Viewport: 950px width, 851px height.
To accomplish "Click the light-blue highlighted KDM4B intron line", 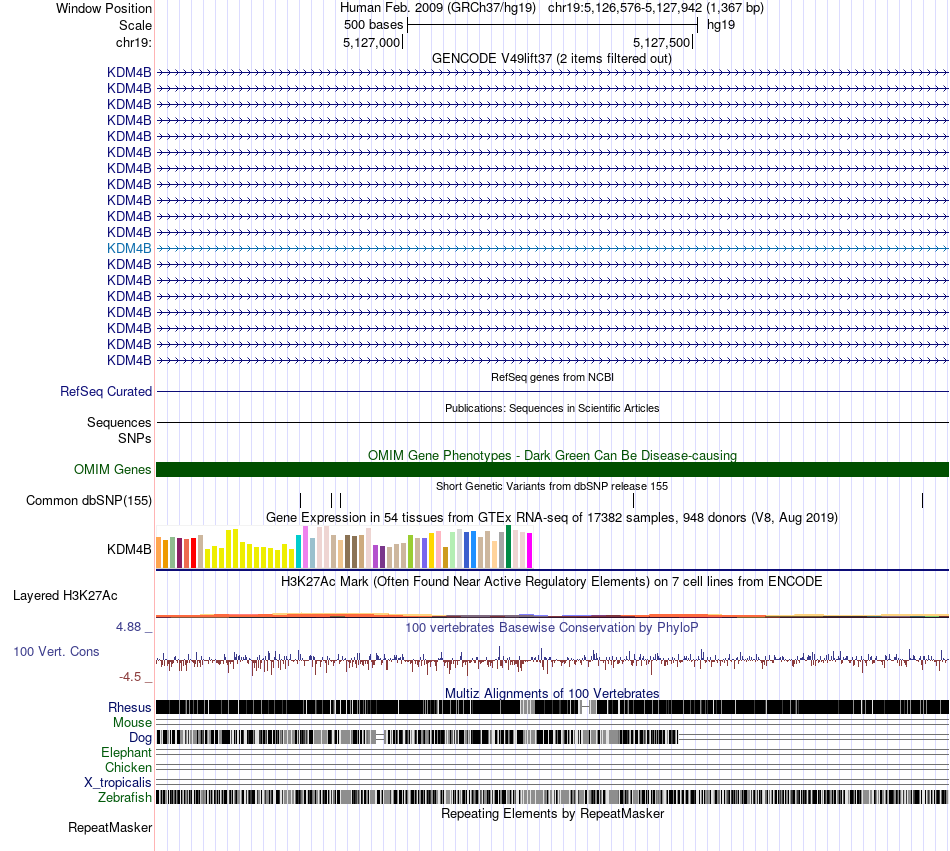I will tap(553, 248).
